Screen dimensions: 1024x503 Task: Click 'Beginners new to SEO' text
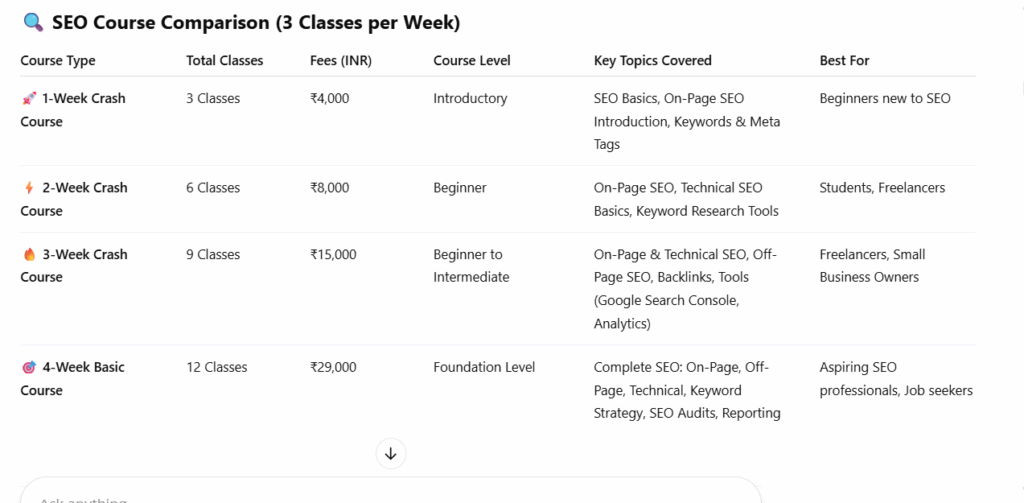pyautogui.click(x=885, y=99)
